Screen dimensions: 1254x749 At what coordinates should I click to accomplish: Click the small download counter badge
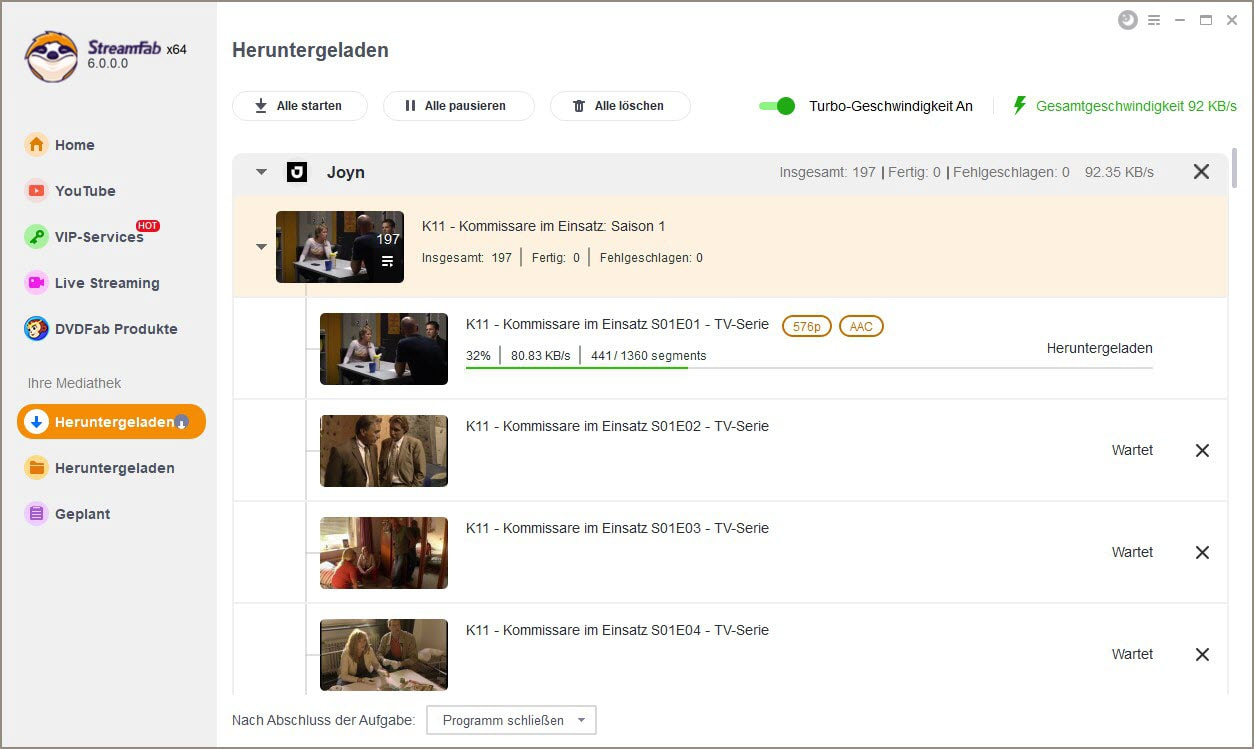(181, 422)
